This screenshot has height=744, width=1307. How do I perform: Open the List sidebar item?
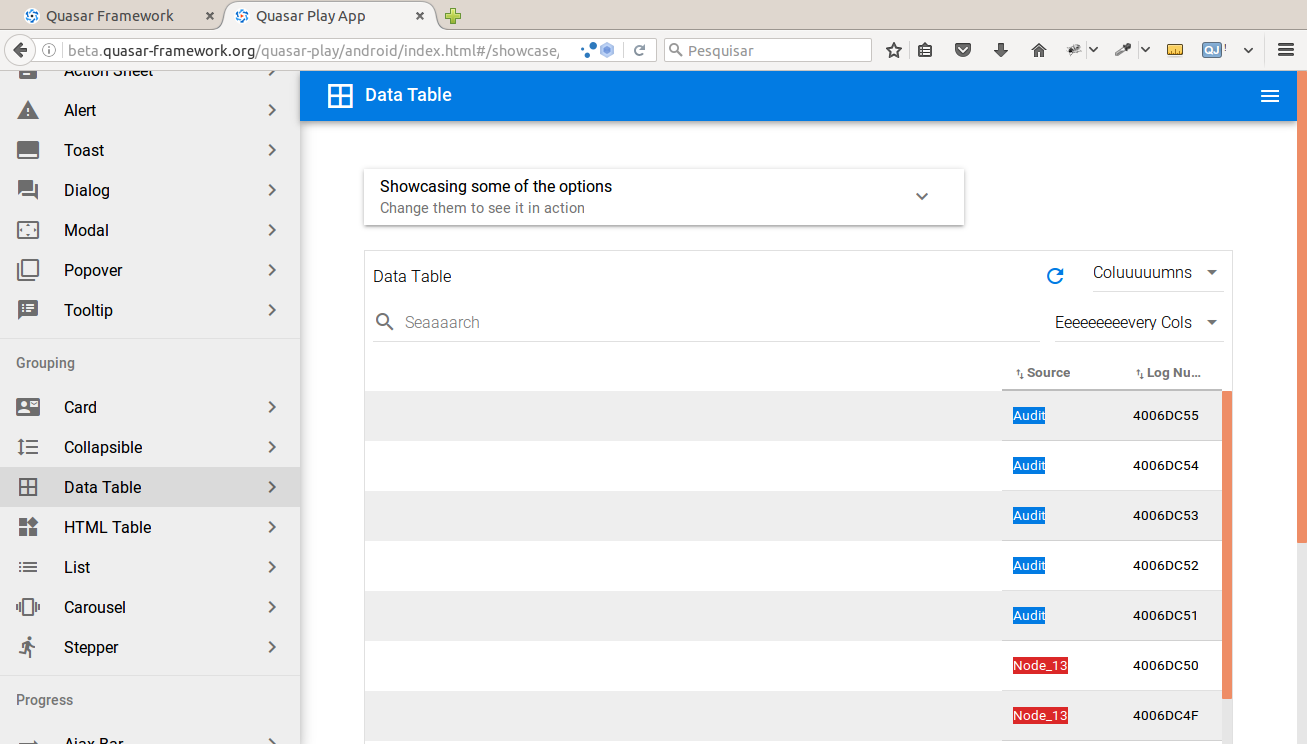point(150,567)
